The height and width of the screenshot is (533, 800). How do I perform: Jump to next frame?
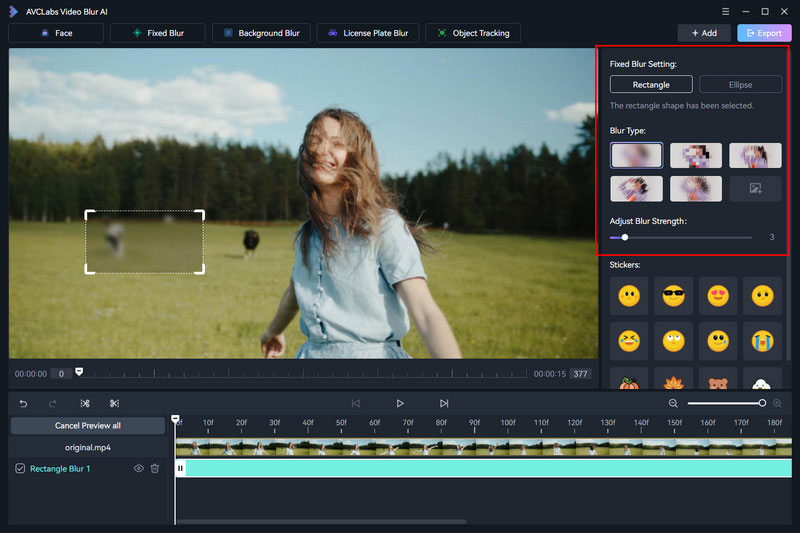point(444,403)
